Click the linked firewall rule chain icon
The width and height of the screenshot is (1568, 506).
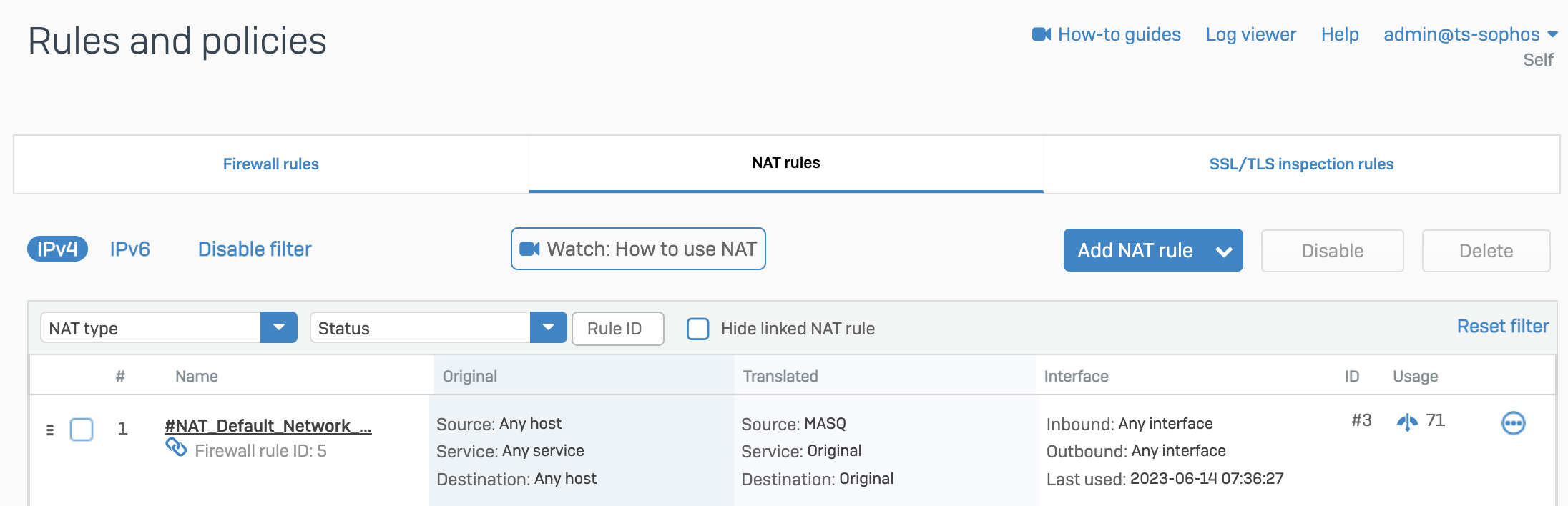click(x=176, y=447)
